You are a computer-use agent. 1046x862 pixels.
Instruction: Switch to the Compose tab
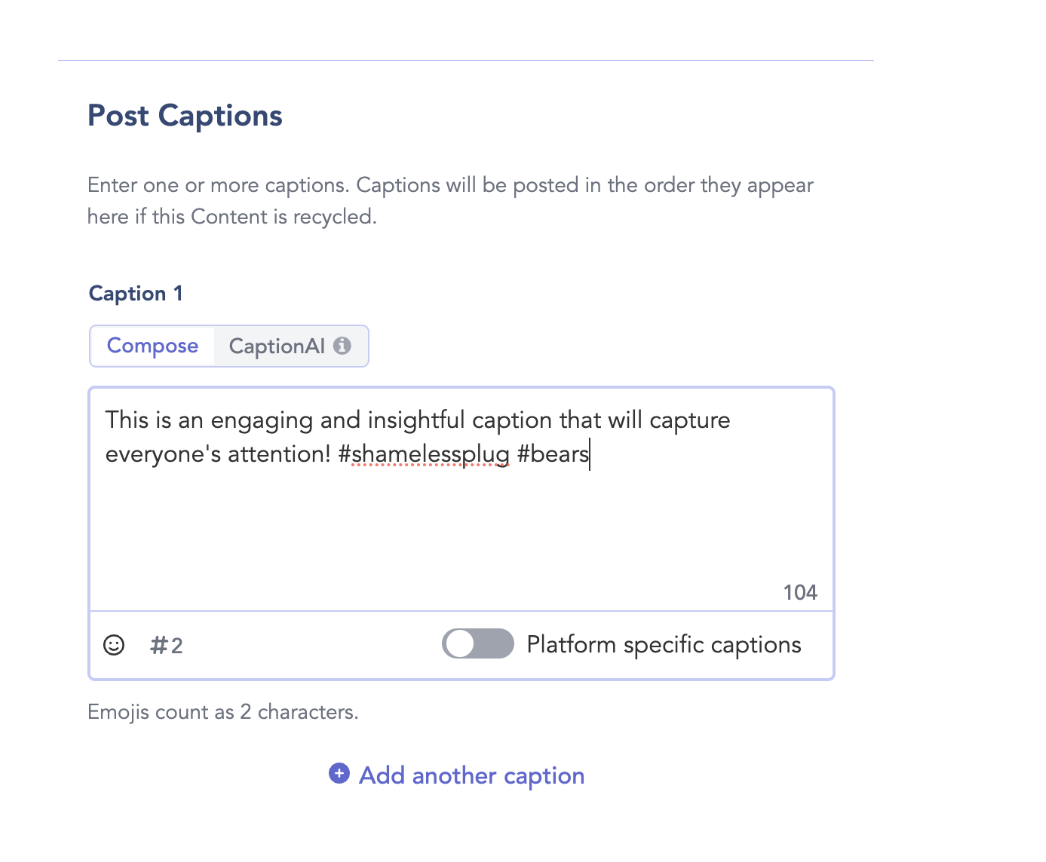(x=152, y=346)
